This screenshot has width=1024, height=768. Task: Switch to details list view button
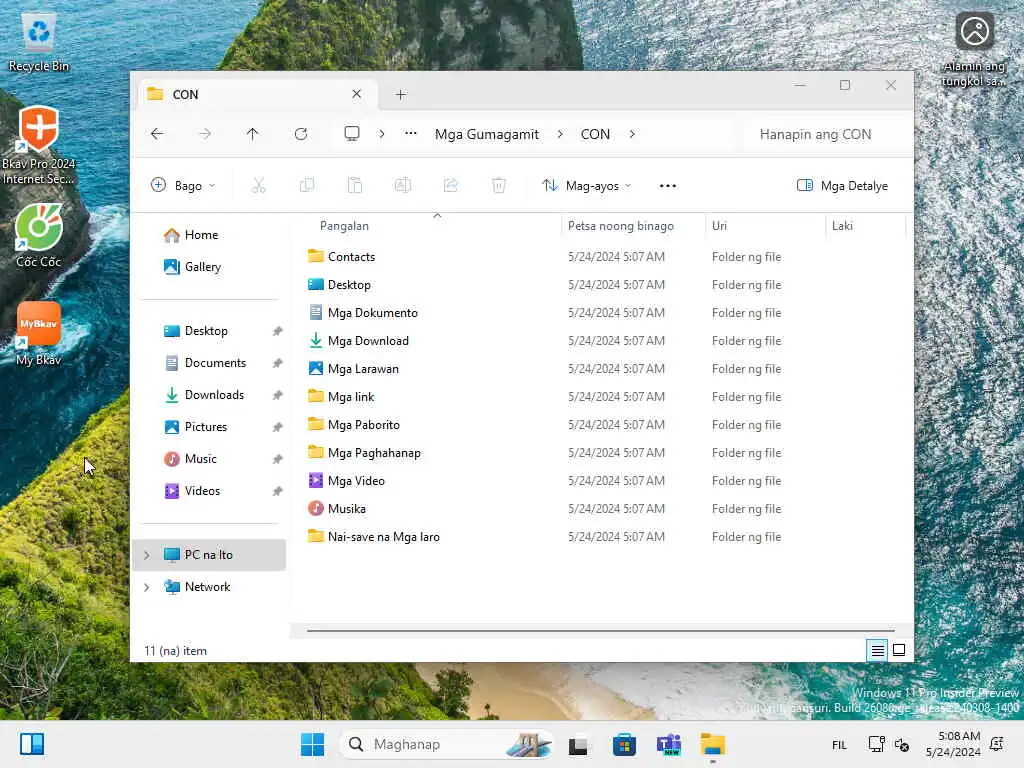click(x=877, y=650)
